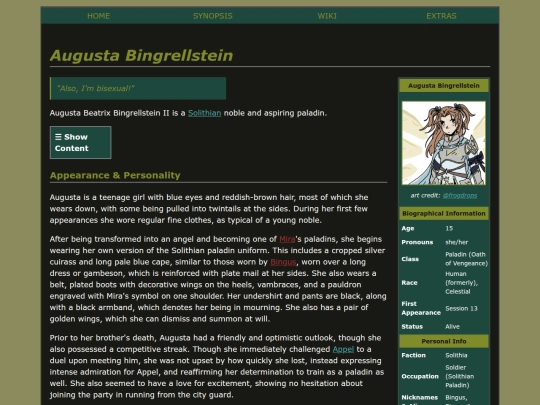Click the infobox title Augusta Bingrellstein
The image size is (540, 405).
click(x=444, y=85)
